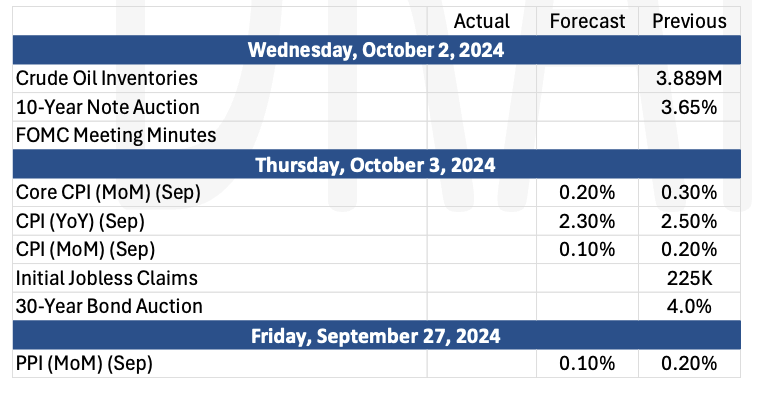Click the Wednesday, October 2, 2024 header row

(376, 50)
